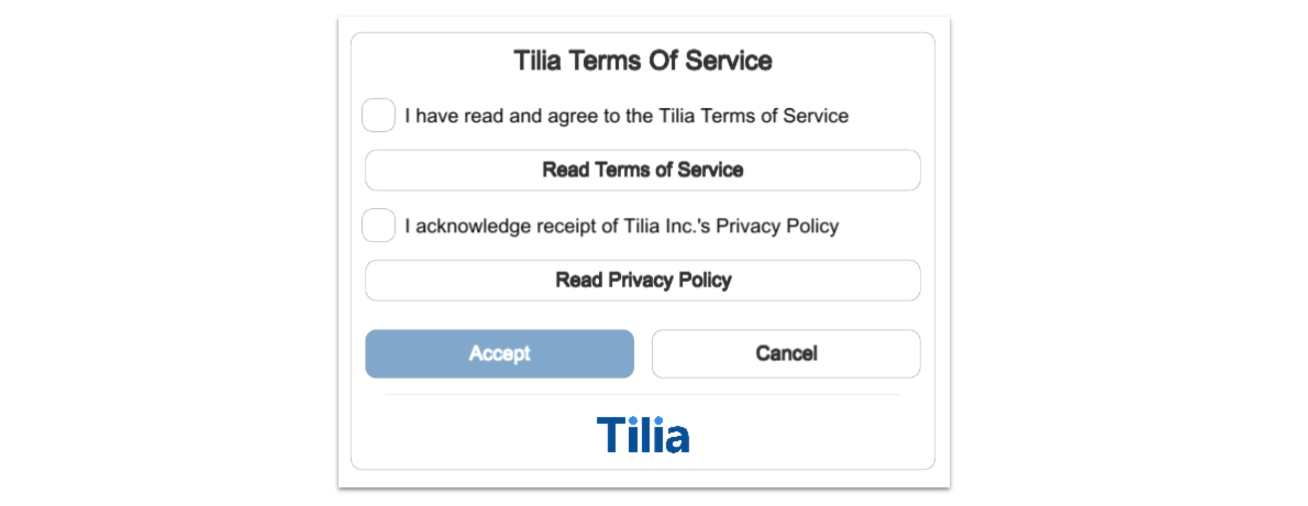Image resolution: width=1308 pixels, height=506 pixels.
Task: Click the letter T of the Tilia logo
Action: 610,435
